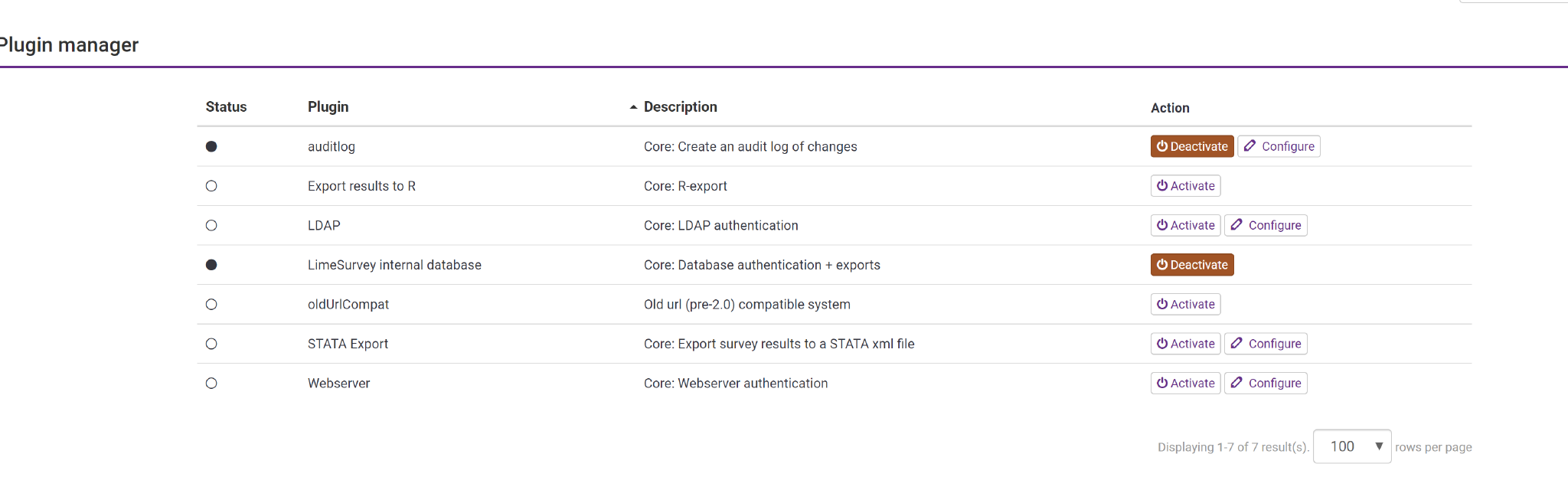The height and width of the screenshot is (480, 1568).
Task: Click the LDAP Activate power icon
Action: (1162, 225)
